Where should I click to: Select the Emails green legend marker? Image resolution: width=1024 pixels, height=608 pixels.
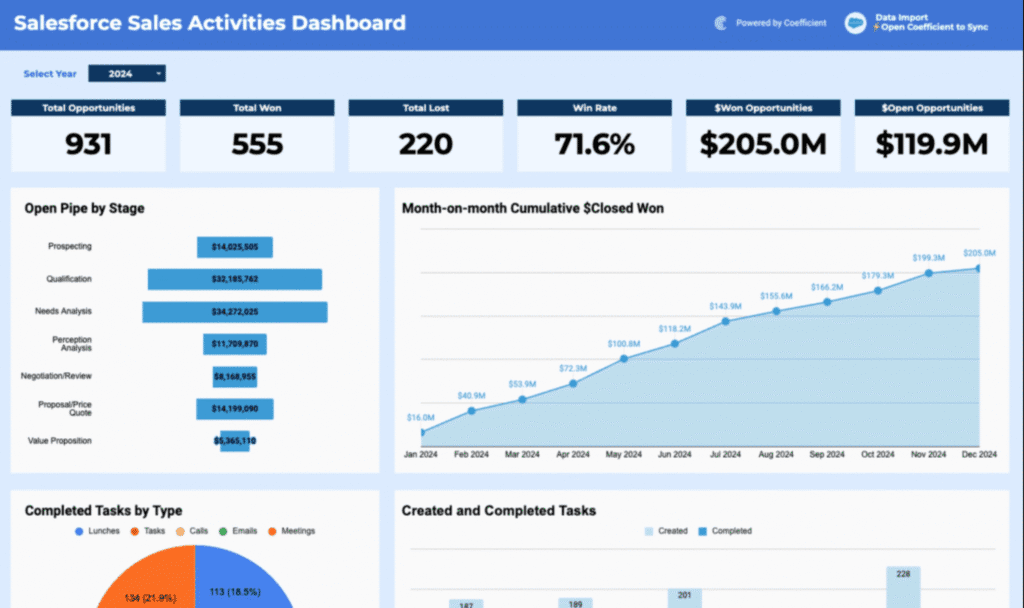coord(223,531)
